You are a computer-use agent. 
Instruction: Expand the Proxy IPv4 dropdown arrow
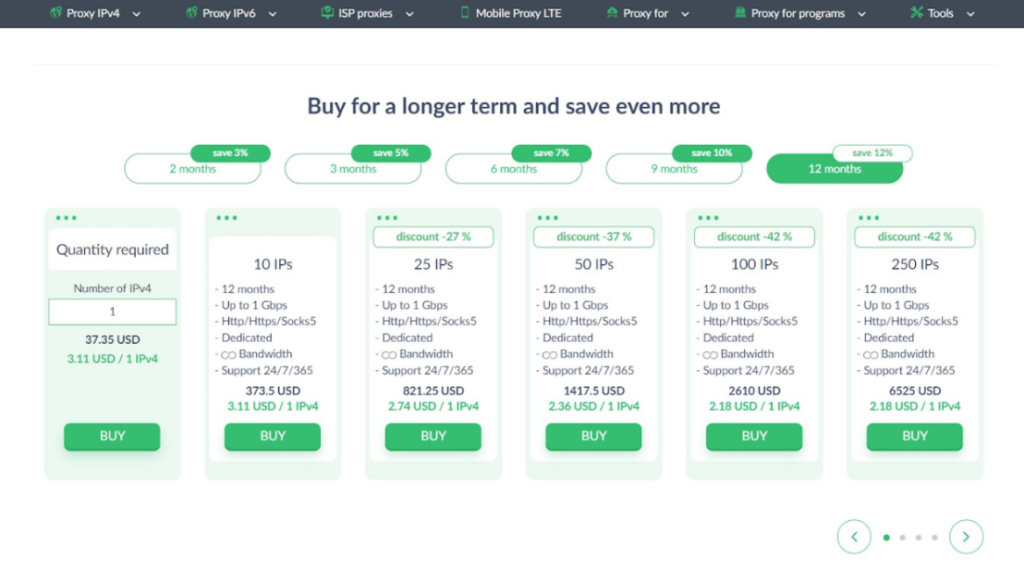pyautogui.click(x=136, y=14)
